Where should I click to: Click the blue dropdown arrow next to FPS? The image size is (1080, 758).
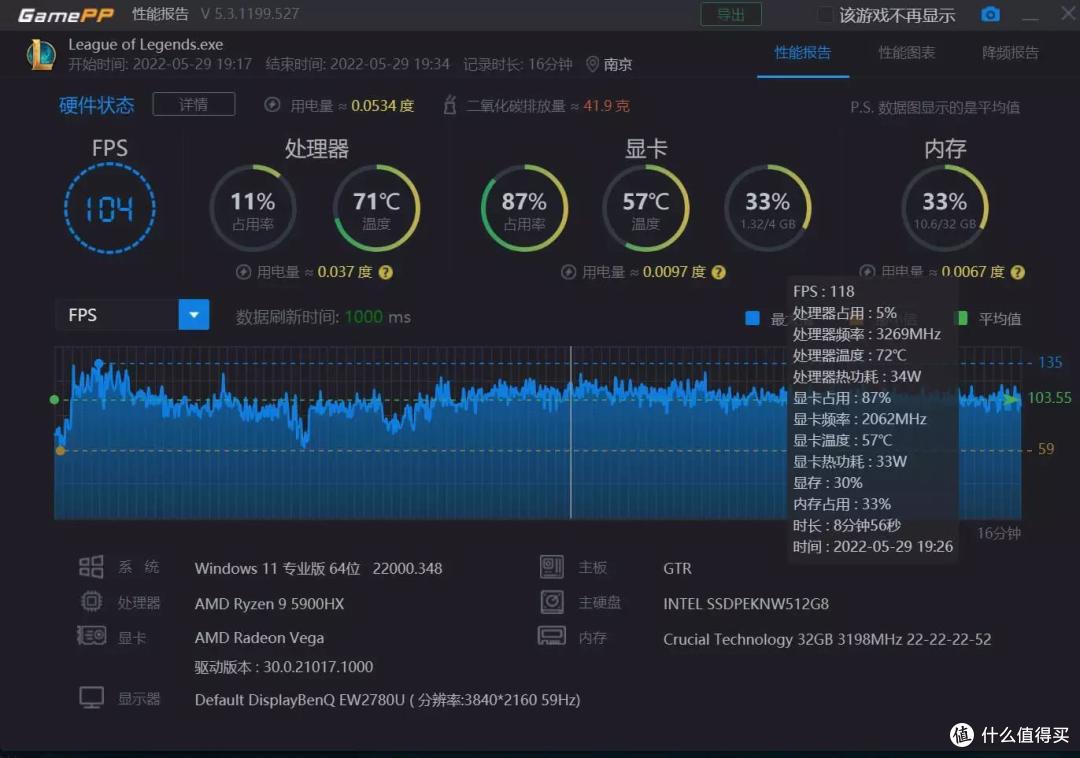(194, 315)
